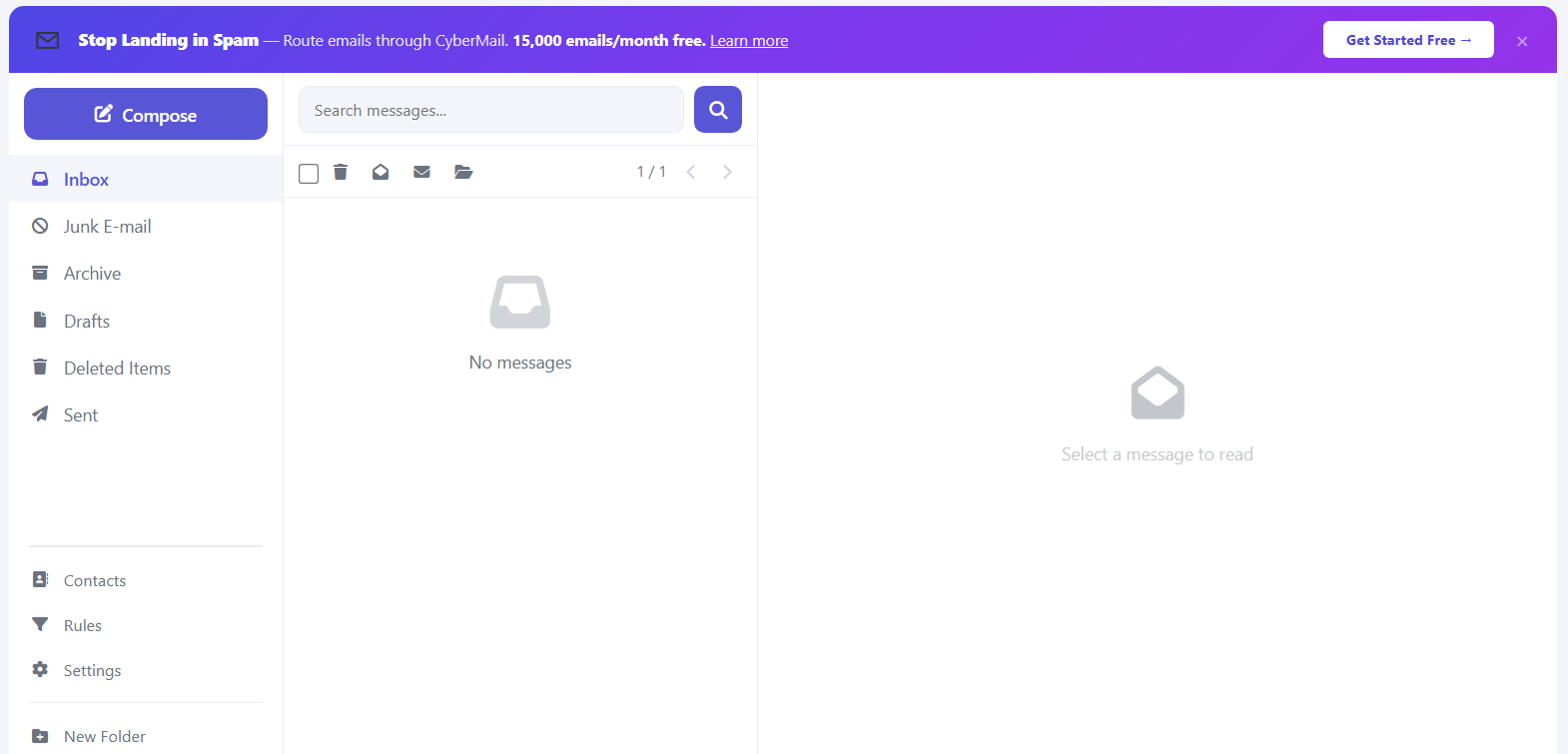Toggle the select-all messages checkbox
The image size is (1568, 754).
pos(309,173)
